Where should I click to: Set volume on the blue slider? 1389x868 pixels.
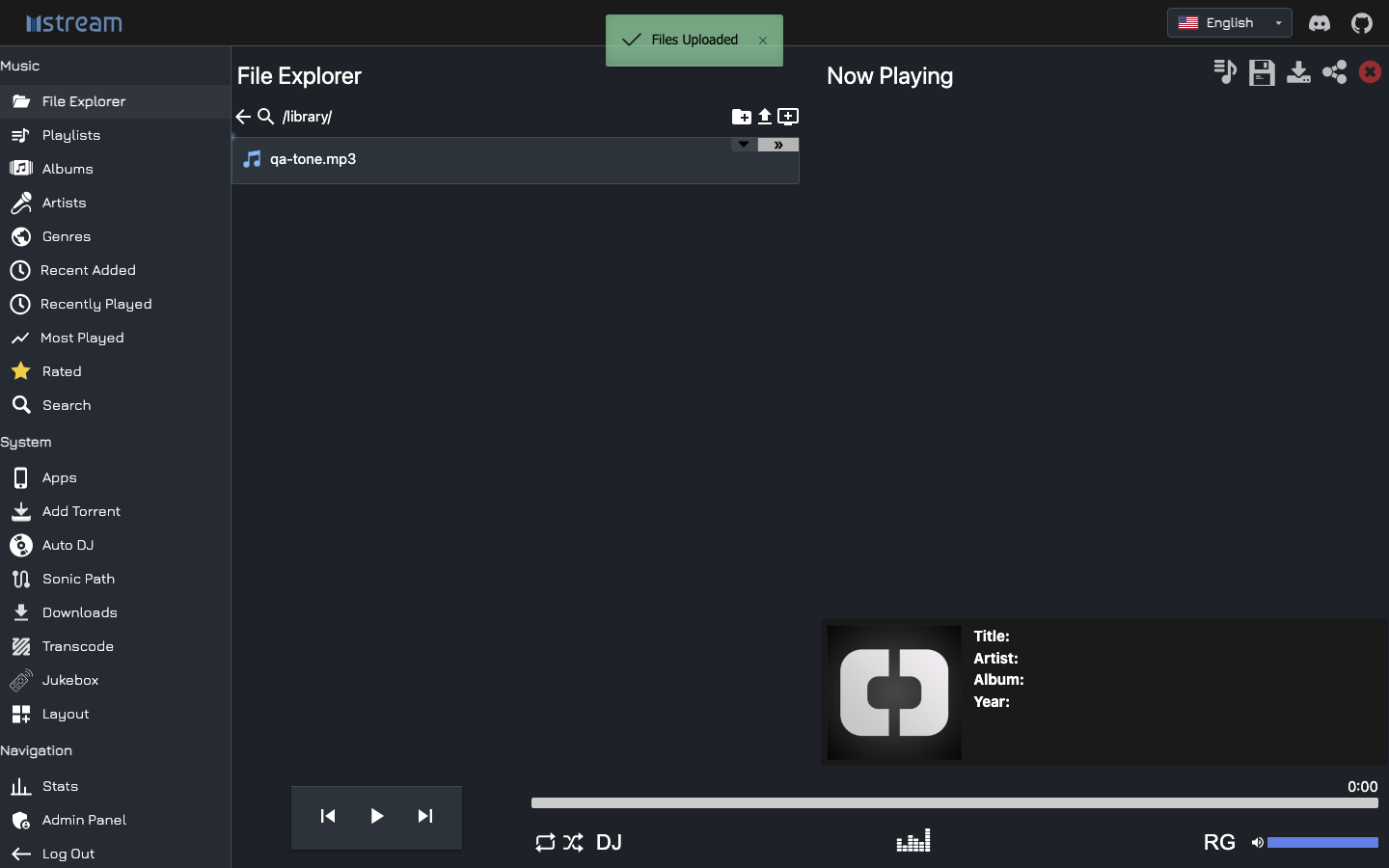click(1322, 843)
